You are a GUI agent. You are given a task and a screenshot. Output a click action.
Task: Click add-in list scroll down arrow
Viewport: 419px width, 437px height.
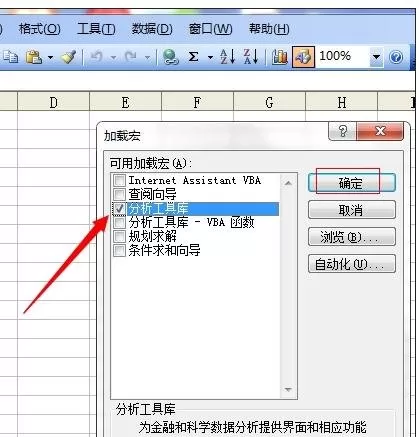pos(288,389)
